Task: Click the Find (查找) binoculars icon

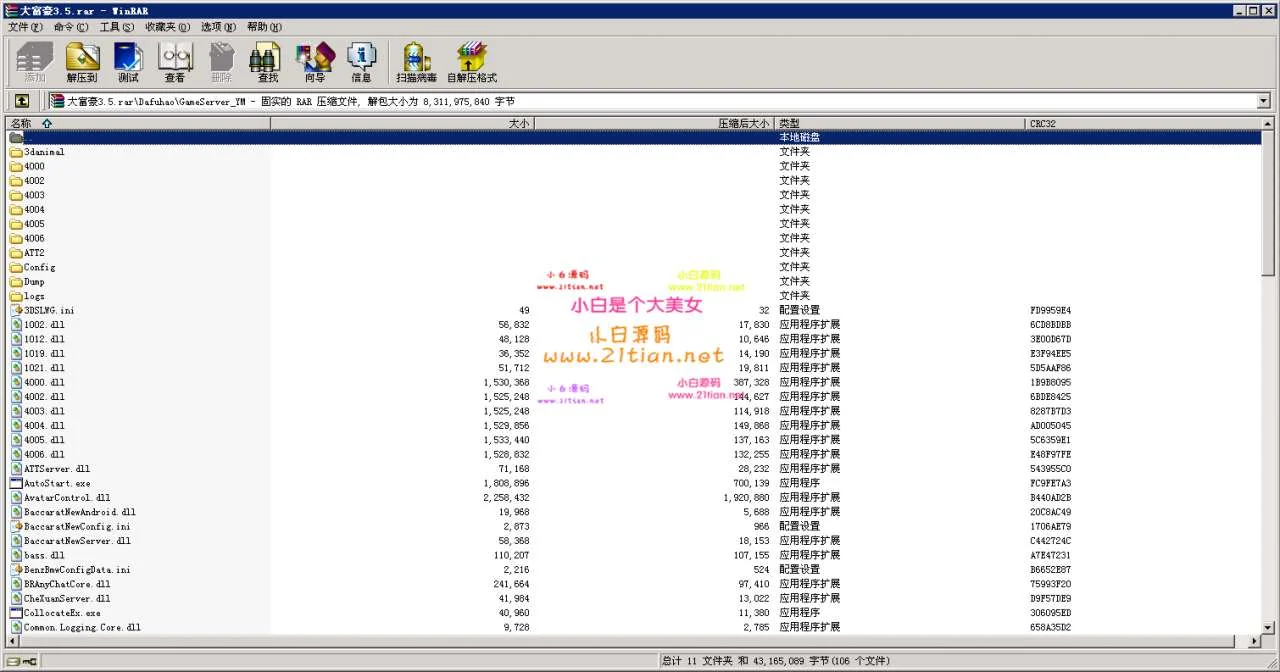Action: pos(268,62)
